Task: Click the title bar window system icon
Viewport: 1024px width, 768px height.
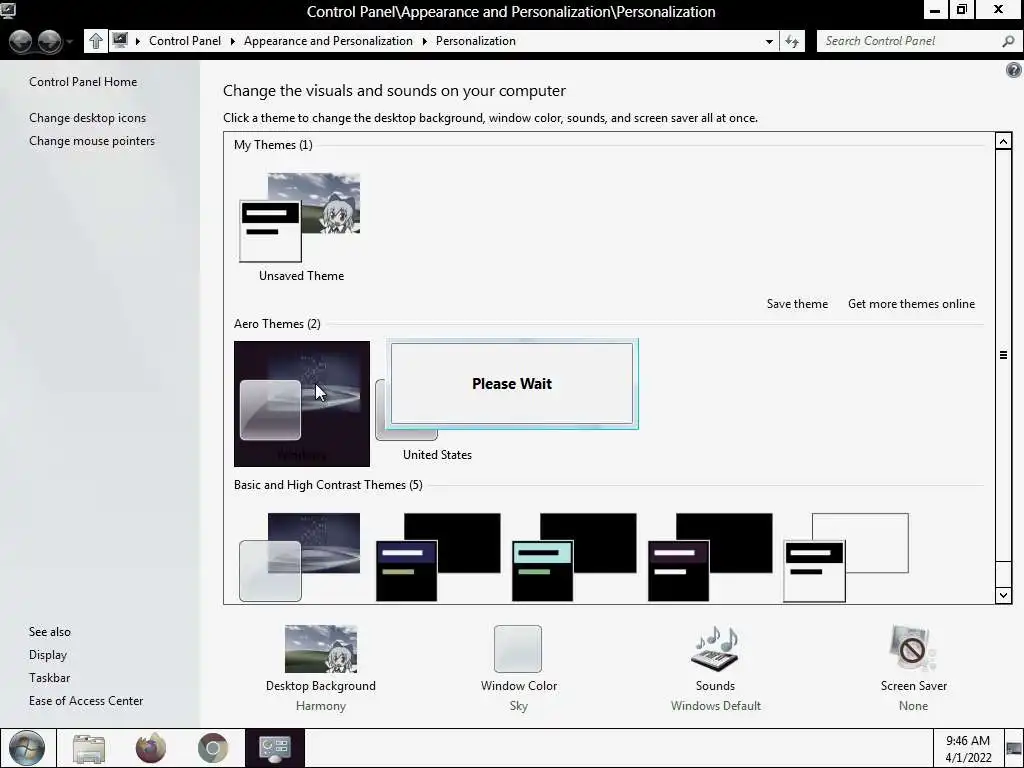Action: point(8,10)
